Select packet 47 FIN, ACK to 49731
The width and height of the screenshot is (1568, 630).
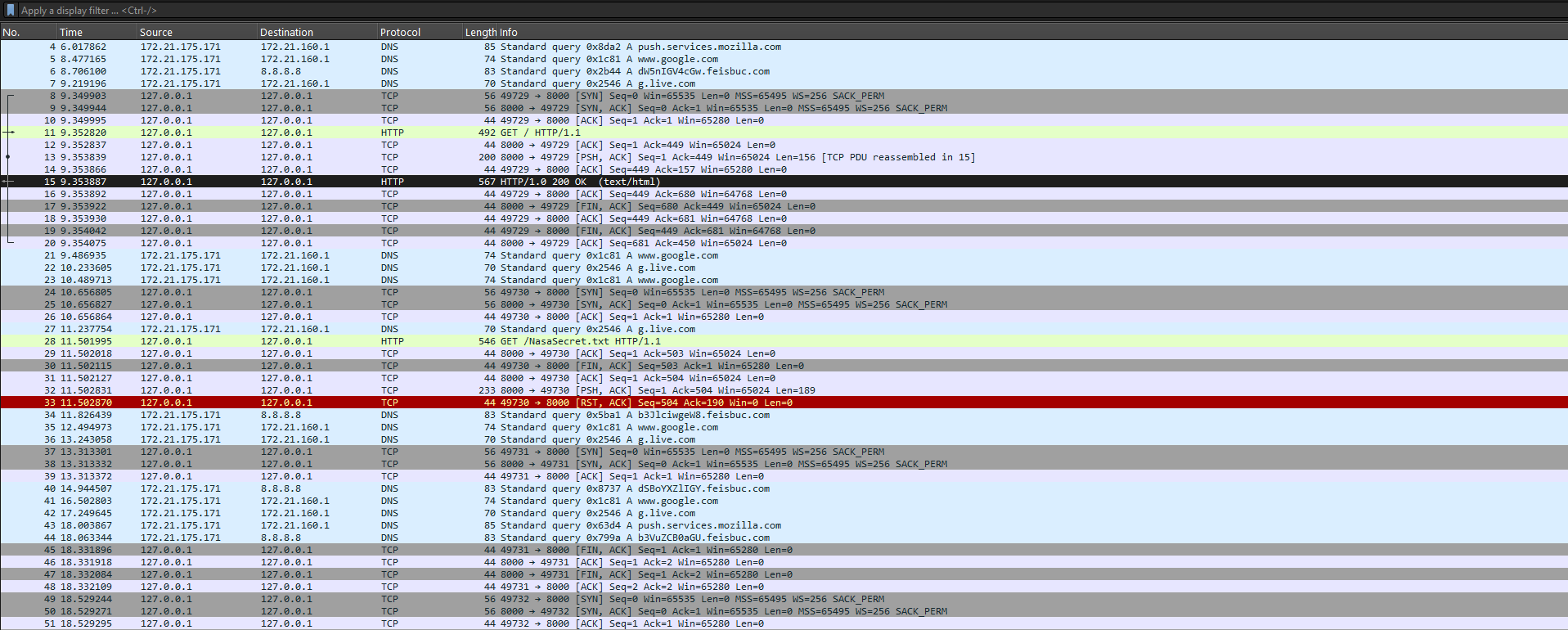point(784,574)
